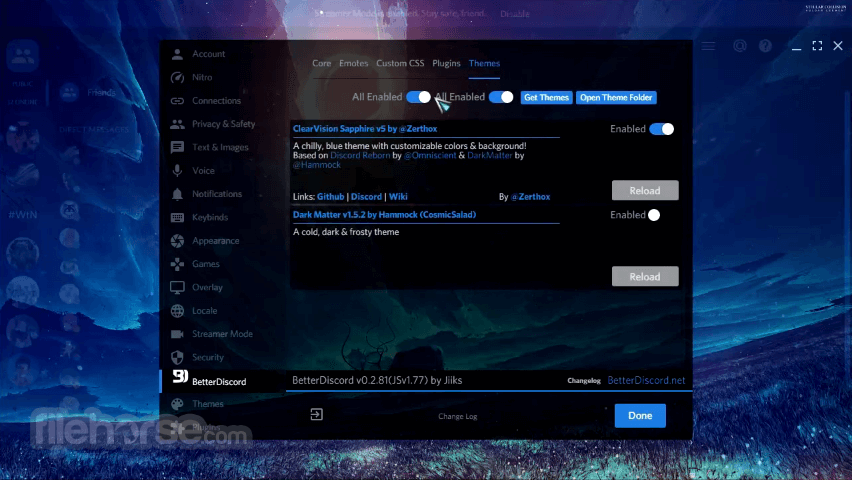Open the Locale globe icon
Viewport: 852px width, 480px height.
[x=177, y=311]
